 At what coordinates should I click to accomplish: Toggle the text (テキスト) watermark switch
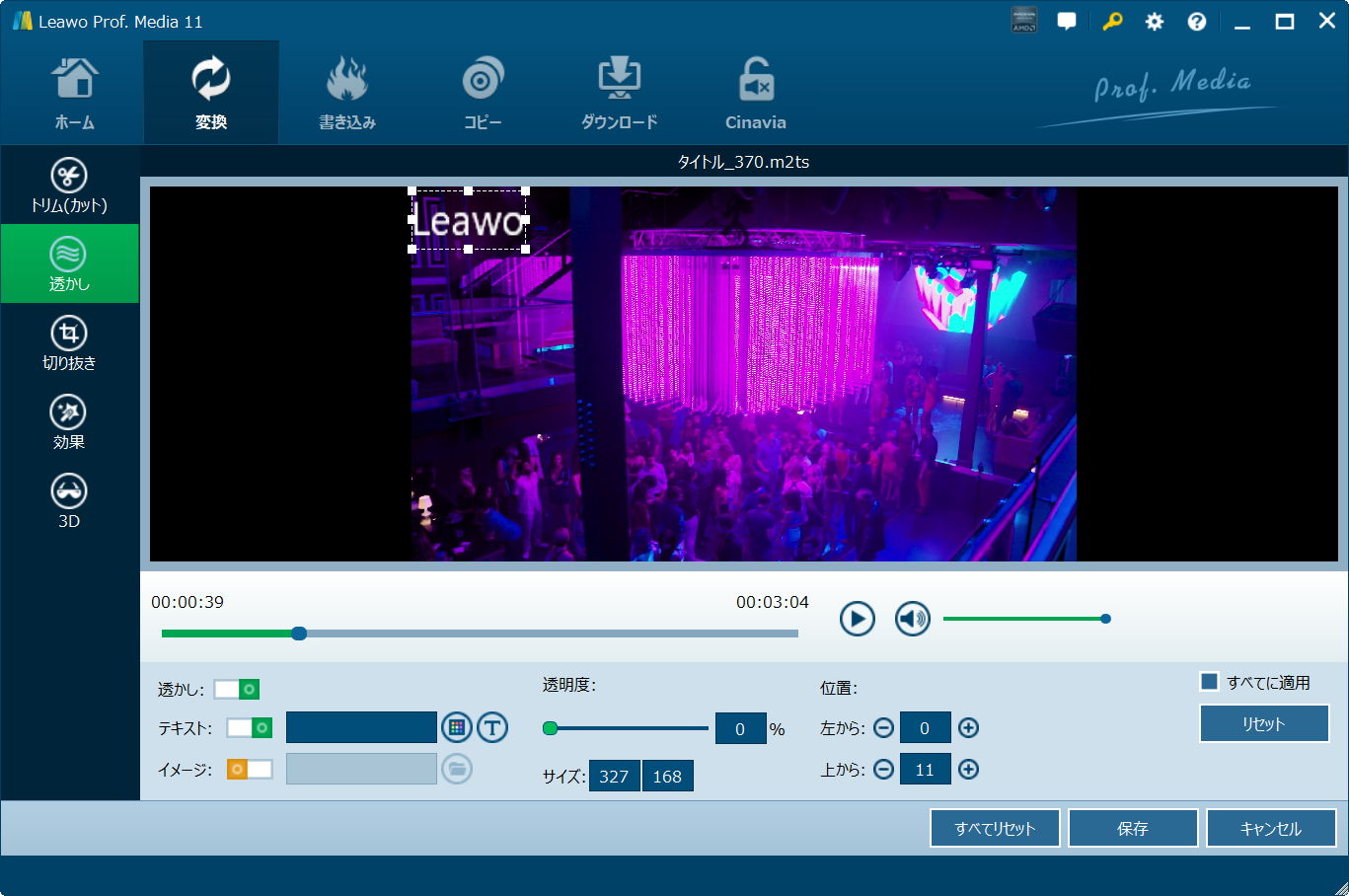[250, 728]
